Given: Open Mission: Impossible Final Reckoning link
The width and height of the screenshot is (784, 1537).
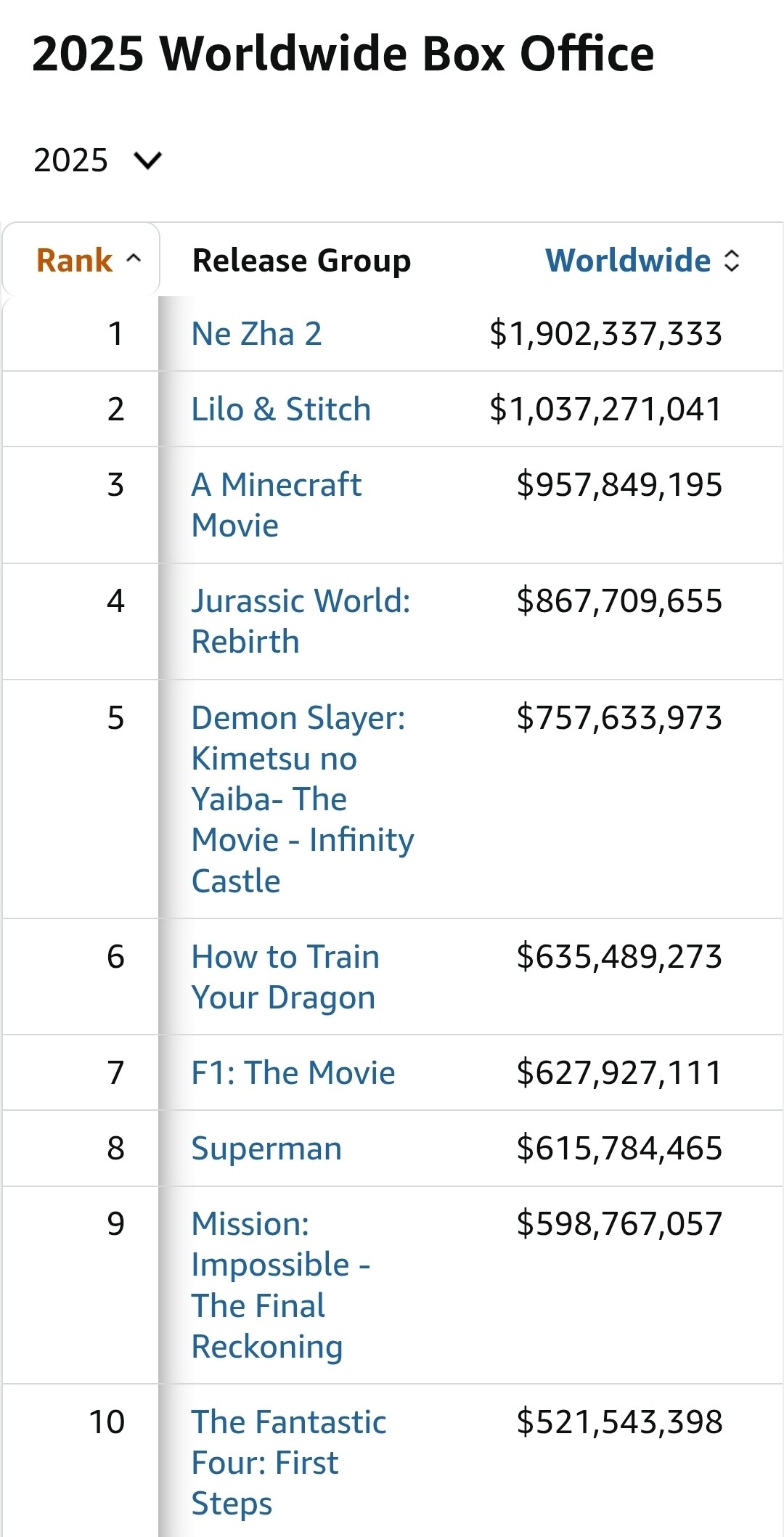Looking at the screenshot, I should (279, 1285).
